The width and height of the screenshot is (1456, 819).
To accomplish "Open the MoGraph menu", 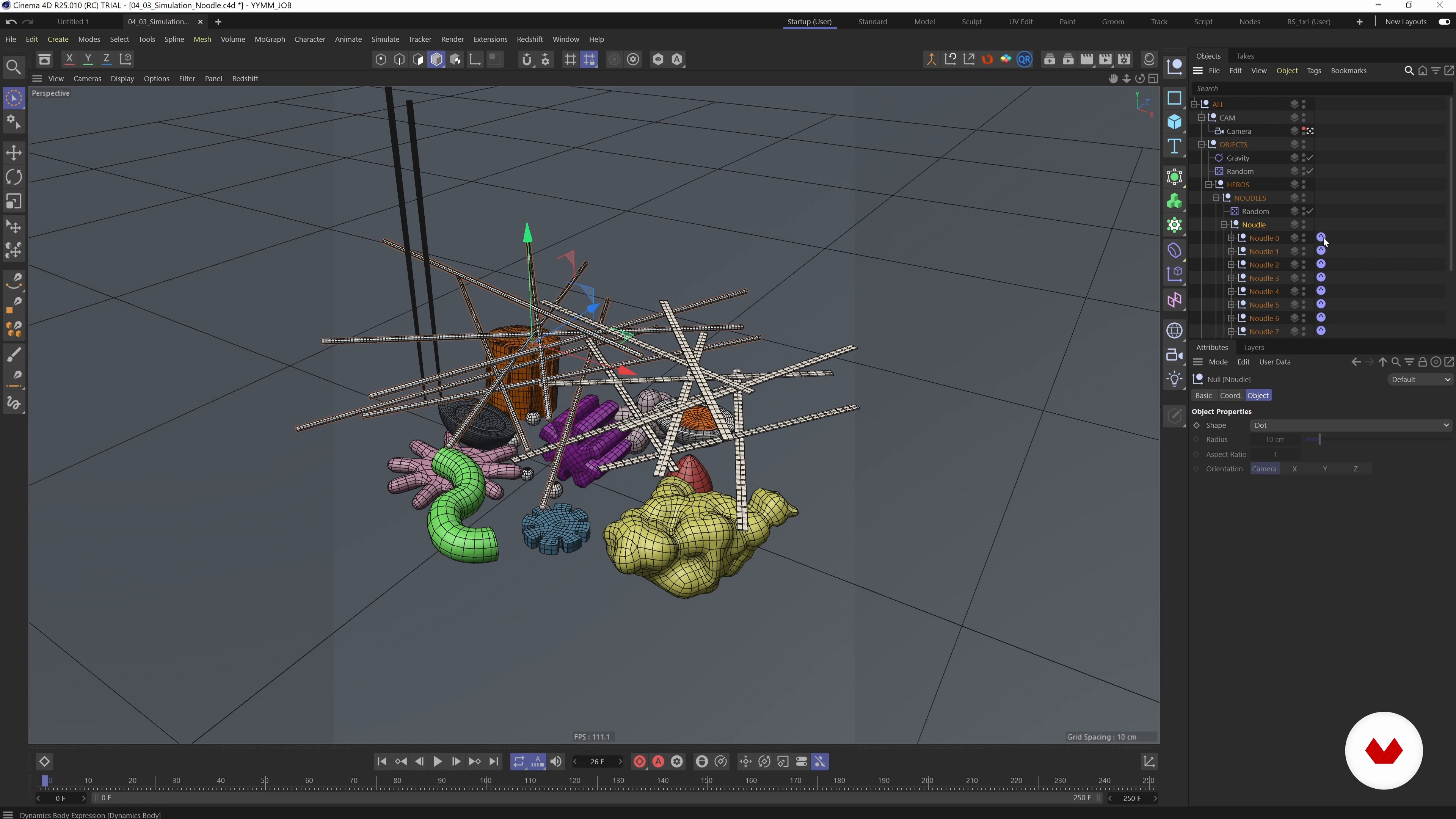I will click(270, 39).
